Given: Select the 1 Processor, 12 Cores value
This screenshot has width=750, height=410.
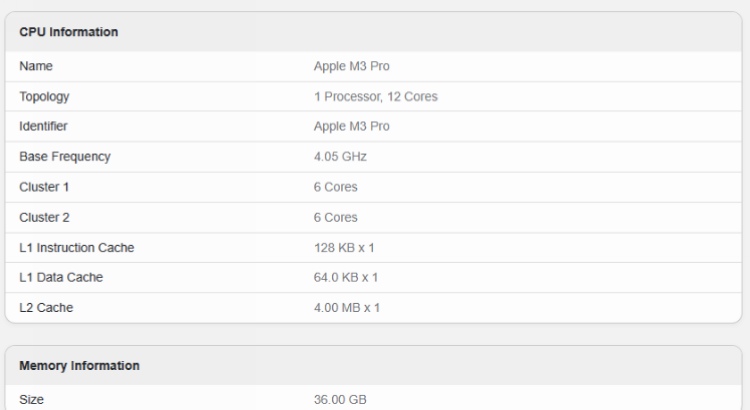Looking at the screenshot, I should [375, 97].
